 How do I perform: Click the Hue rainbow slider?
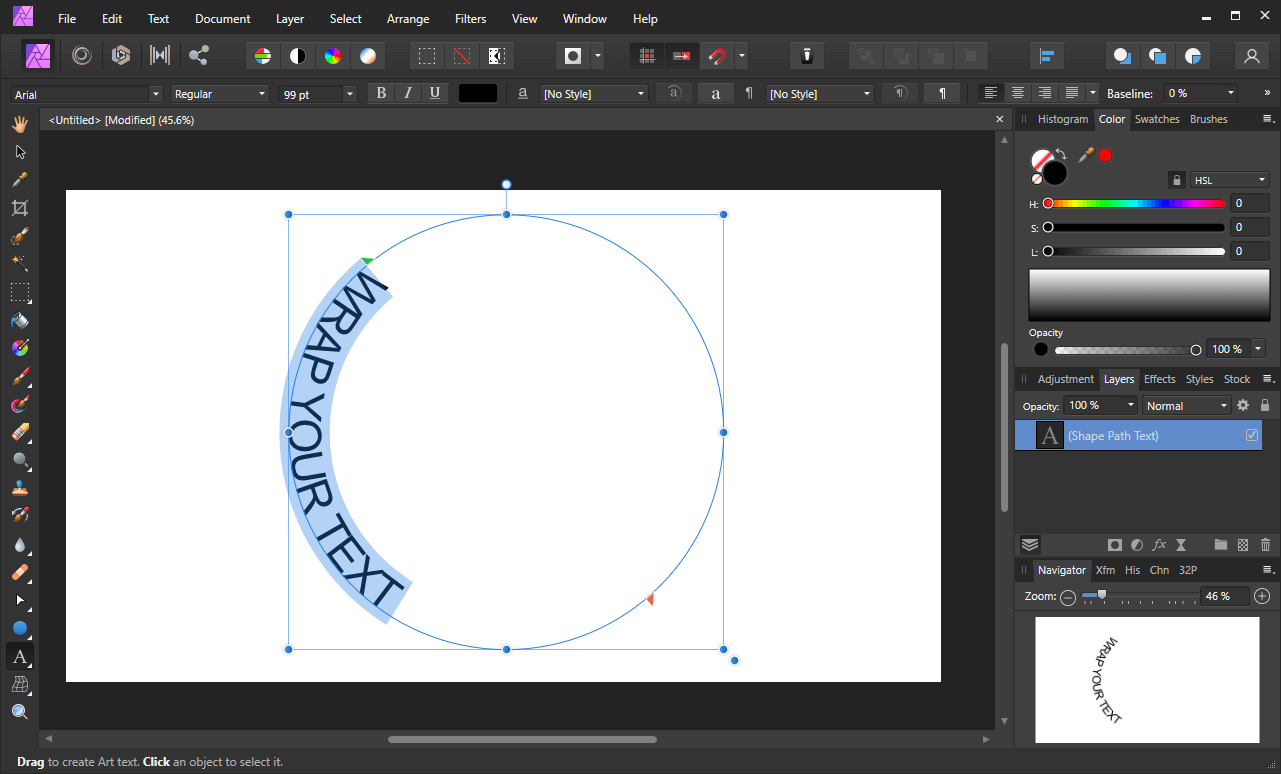1135,203
